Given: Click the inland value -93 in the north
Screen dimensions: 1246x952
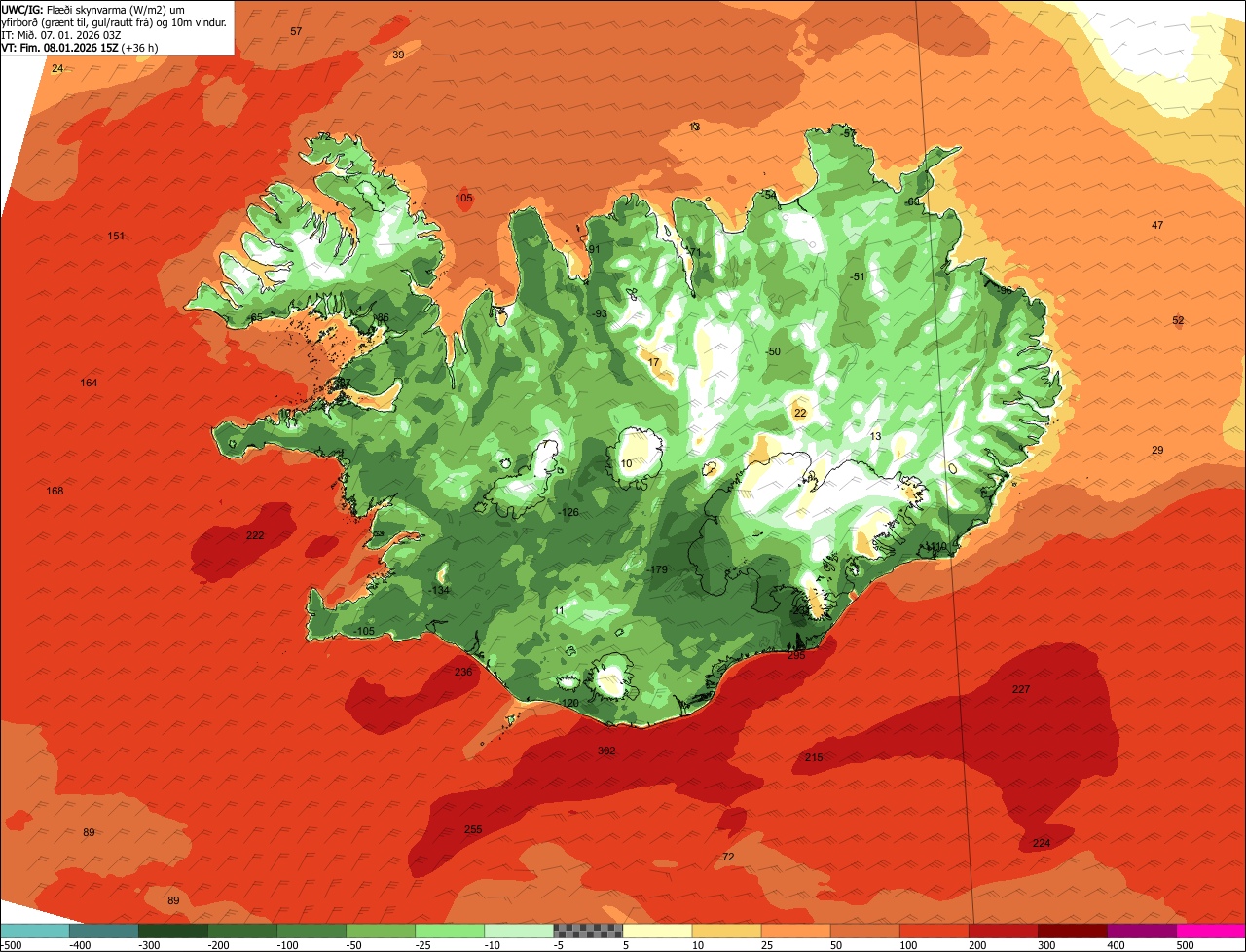Looking at the screenshot, I should click(600, 313).
